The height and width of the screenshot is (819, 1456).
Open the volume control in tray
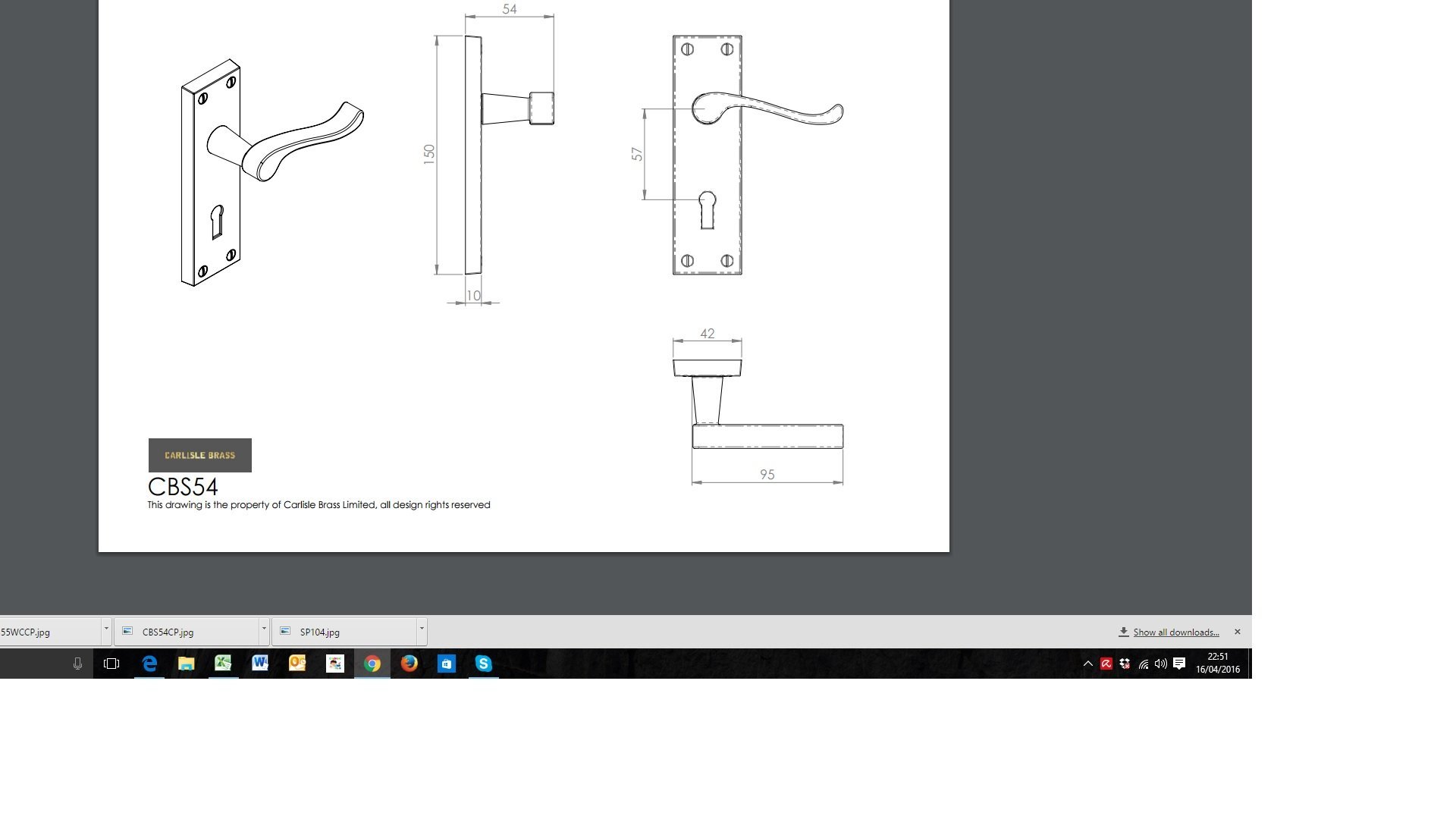1160,664
